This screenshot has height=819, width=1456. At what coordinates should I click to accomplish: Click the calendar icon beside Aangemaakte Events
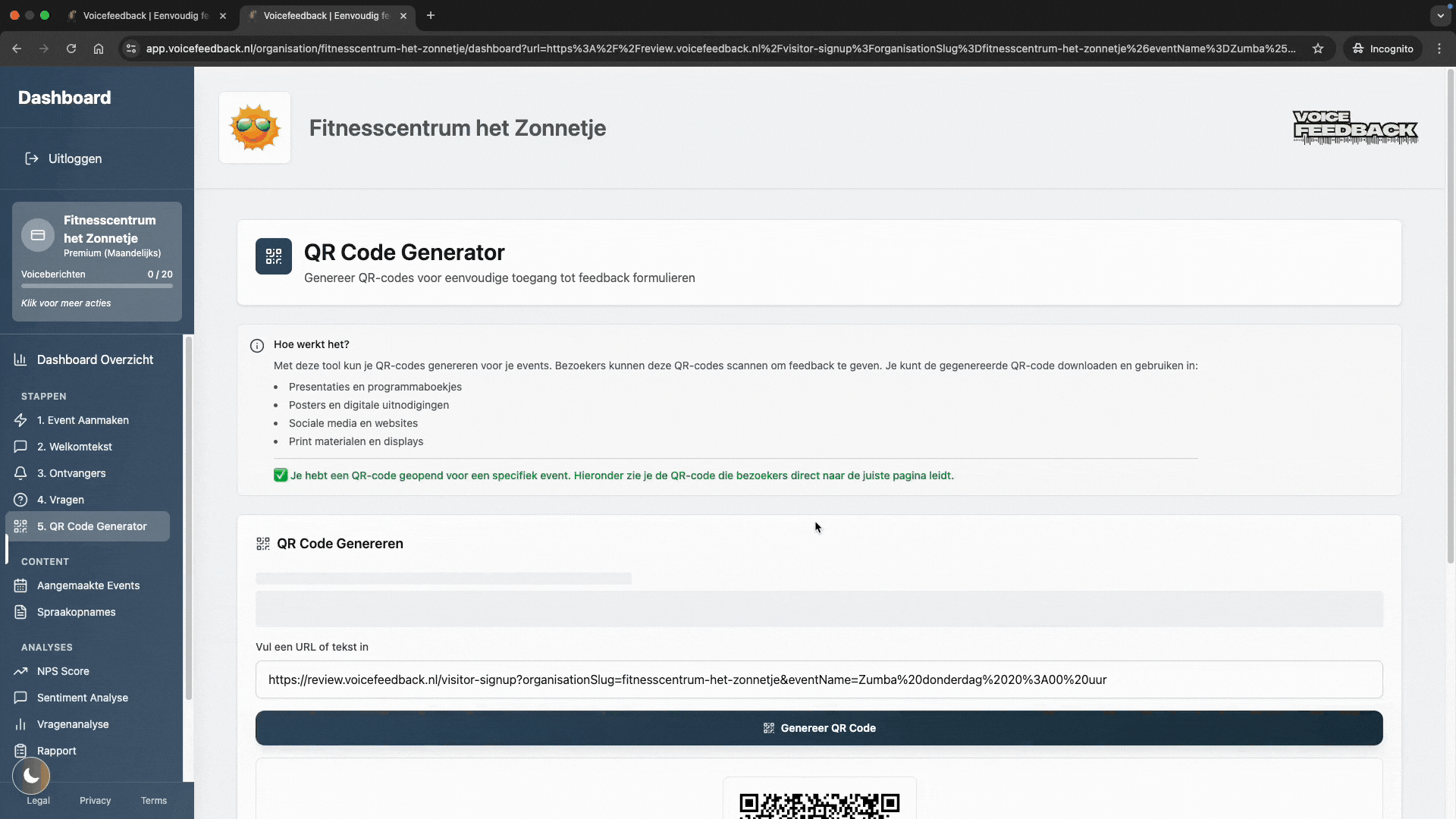(20, 585)
